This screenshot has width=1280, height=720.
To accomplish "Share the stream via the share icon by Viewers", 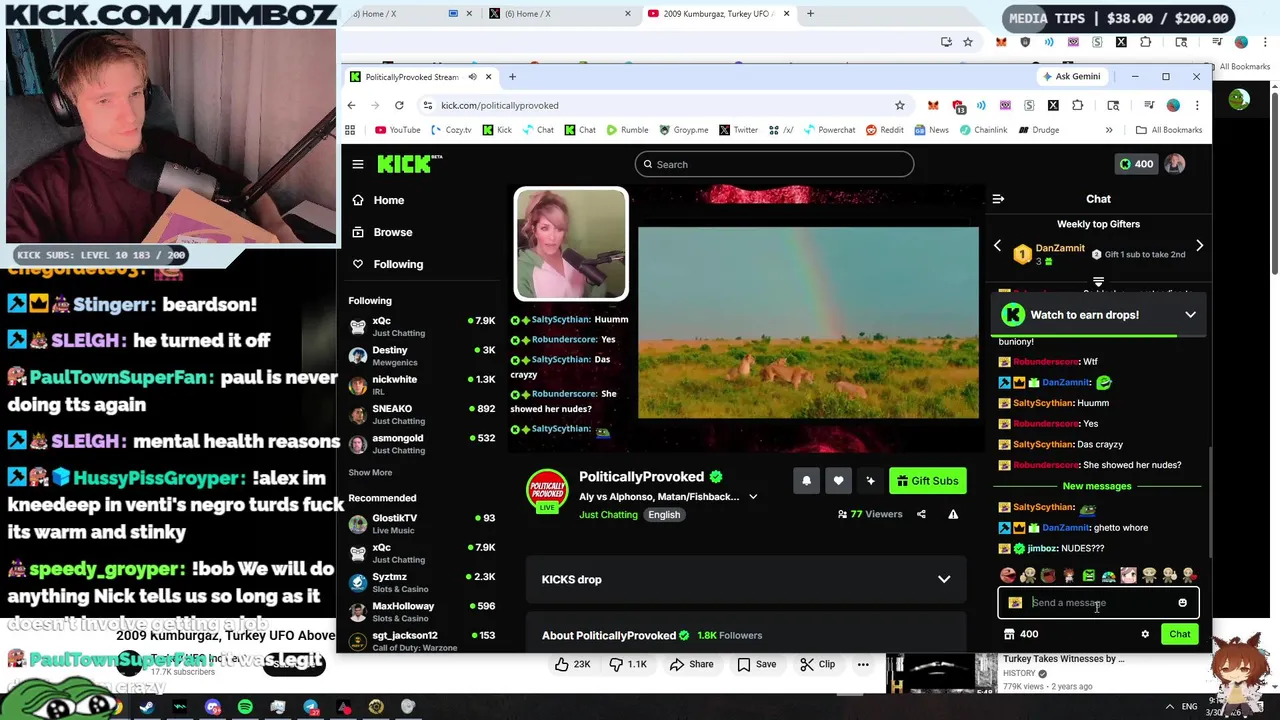I will pos(921,514).
